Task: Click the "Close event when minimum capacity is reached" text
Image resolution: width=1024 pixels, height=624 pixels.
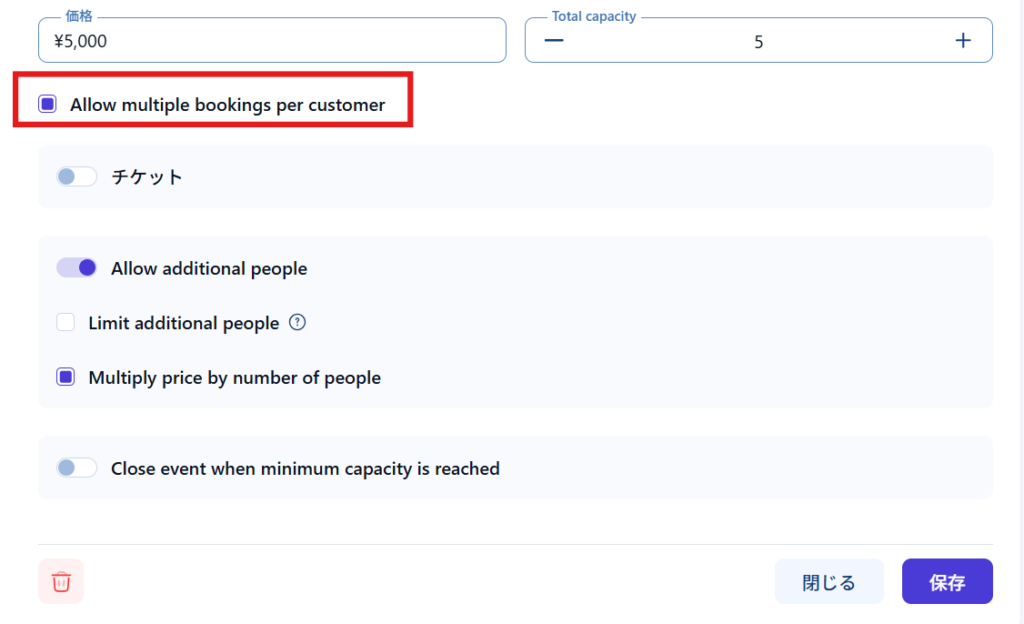Action: 305,468
